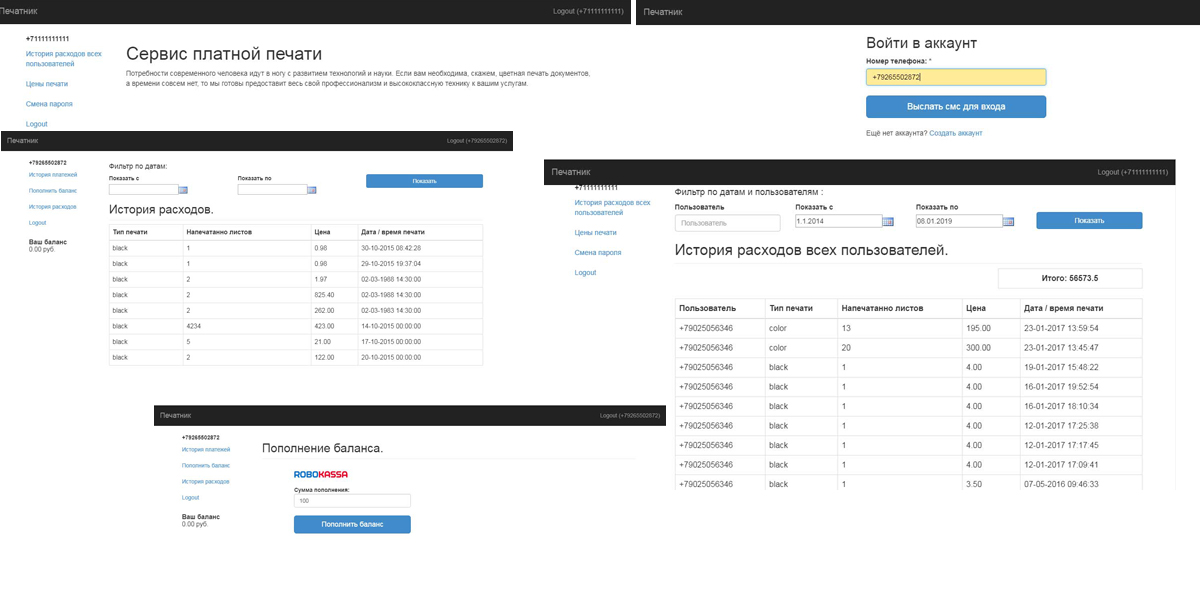This screenshot has width=1200, height=600.
Task: Click Печатник brand on Сервис платной печати page
Action: pos(19,11)
